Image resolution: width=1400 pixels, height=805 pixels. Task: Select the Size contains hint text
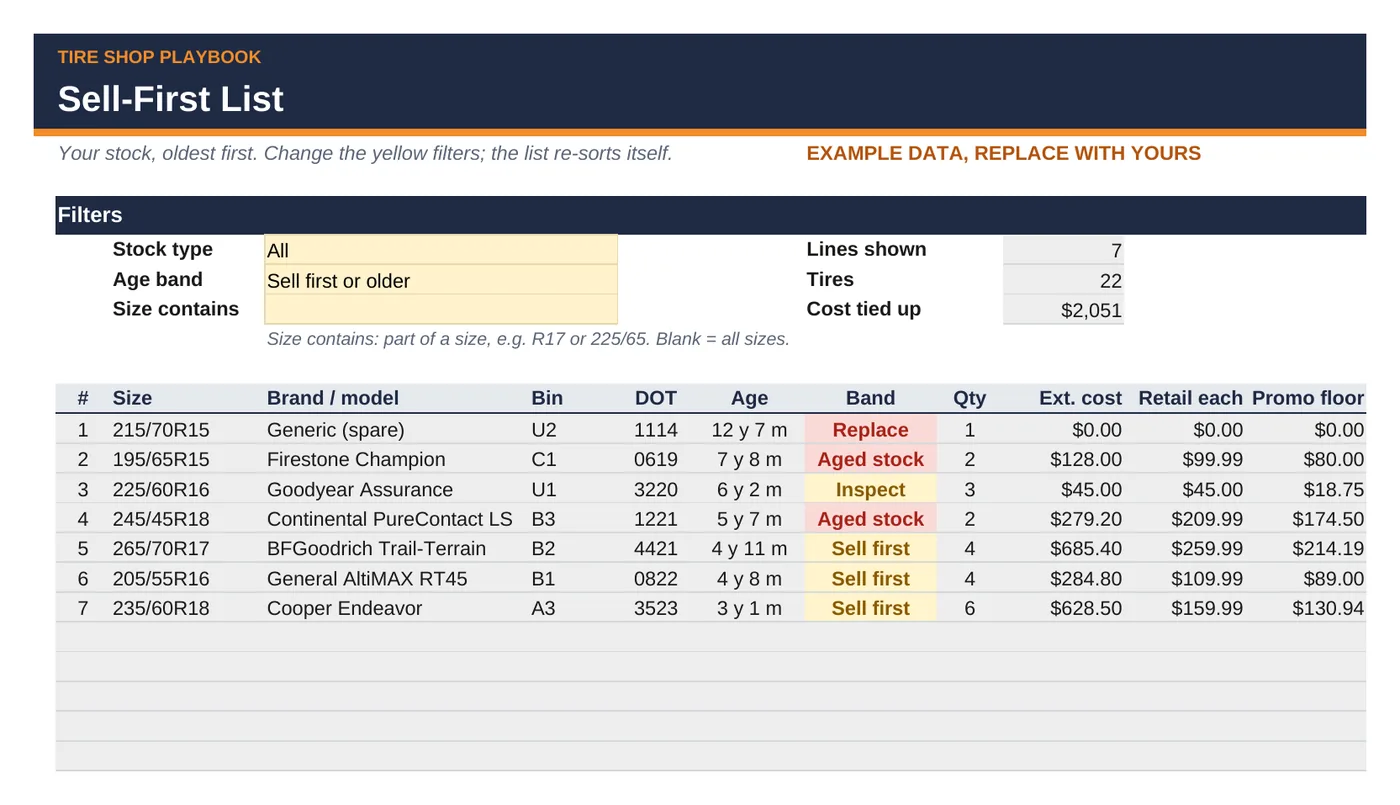[x=528, y=339]
